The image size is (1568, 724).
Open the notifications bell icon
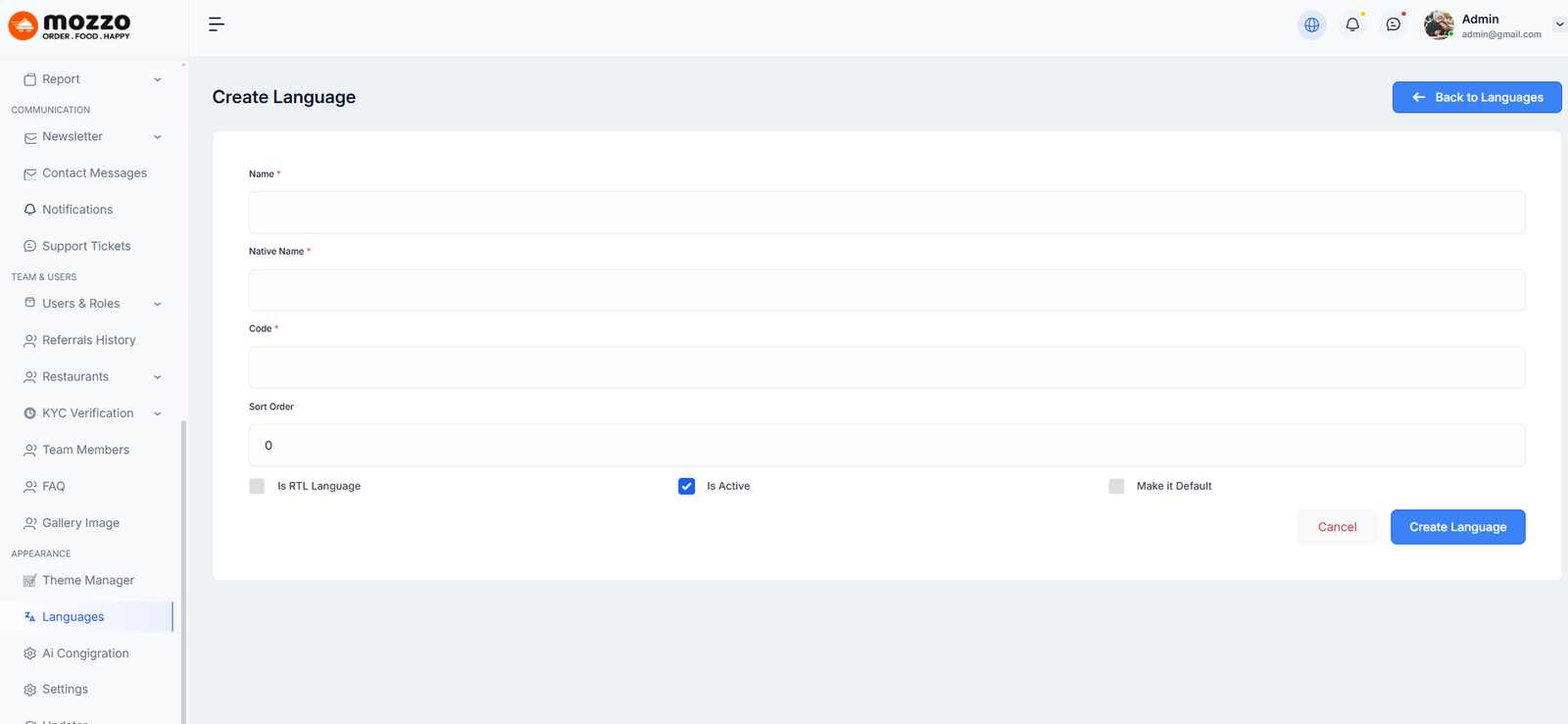point(1352,24)
